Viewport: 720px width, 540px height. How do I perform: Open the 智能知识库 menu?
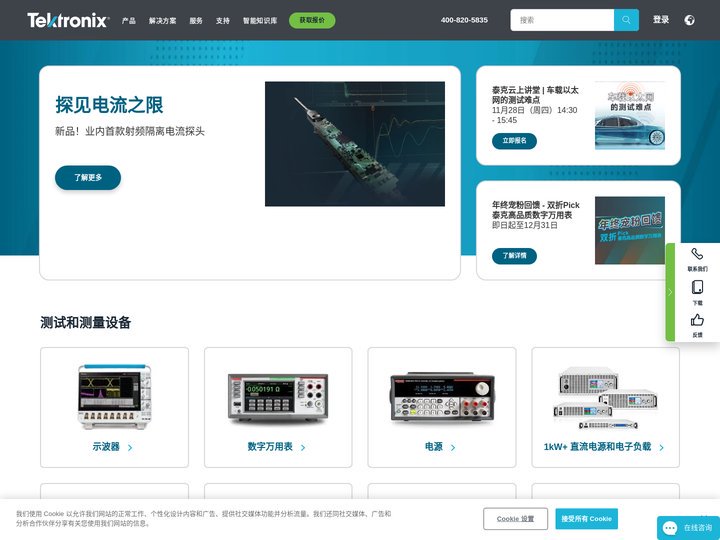pos(260,21)
